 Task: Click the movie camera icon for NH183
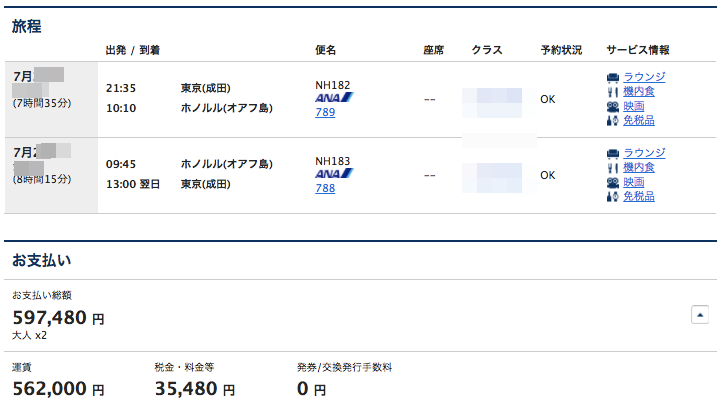[x=613, y=183]
